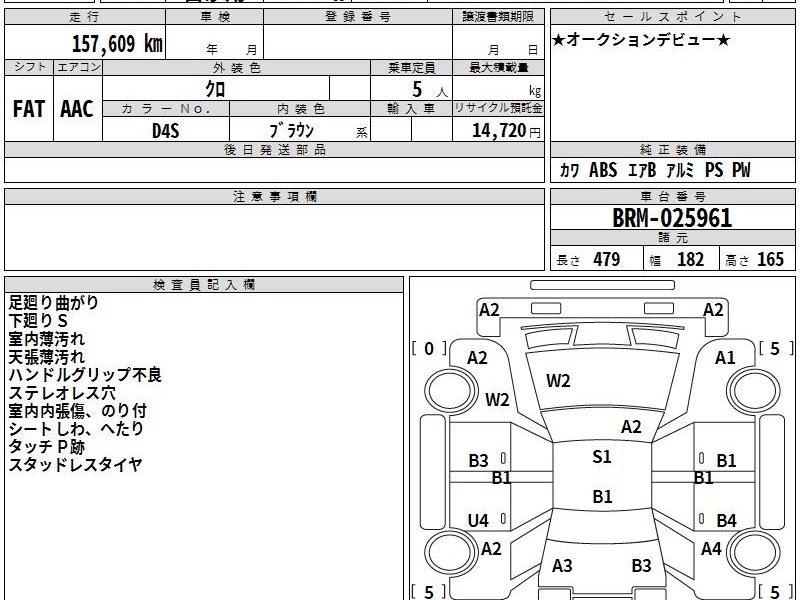Screen dimensions: 800x600
Task: Select the recycle deposit 14,720円
Action: point(506,131)
